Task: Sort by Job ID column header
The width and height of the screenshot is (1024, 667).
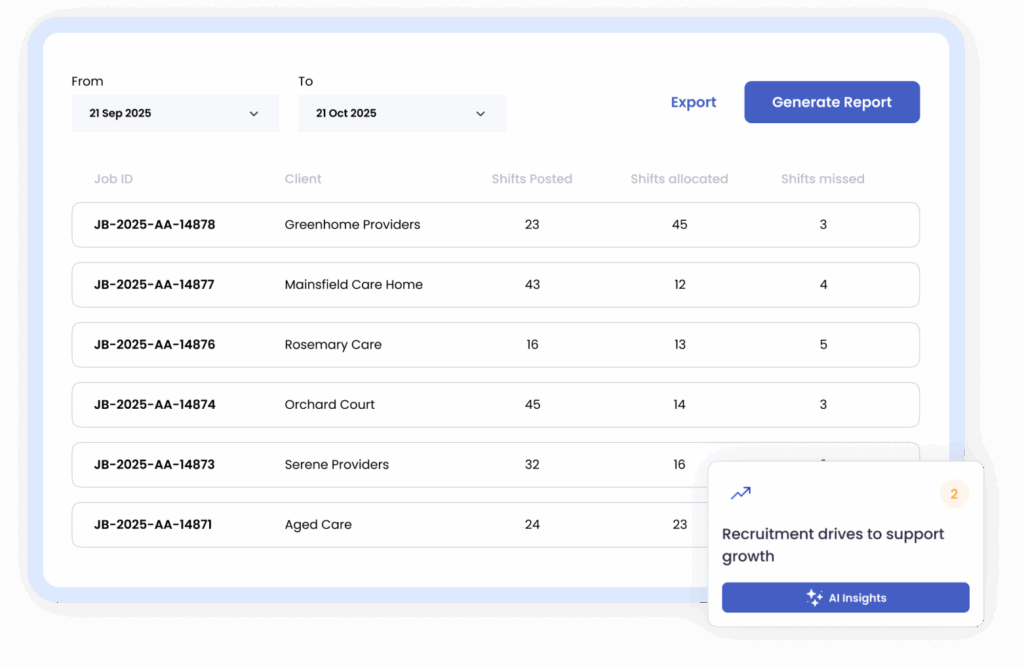Action: click(x=113, y=179)
